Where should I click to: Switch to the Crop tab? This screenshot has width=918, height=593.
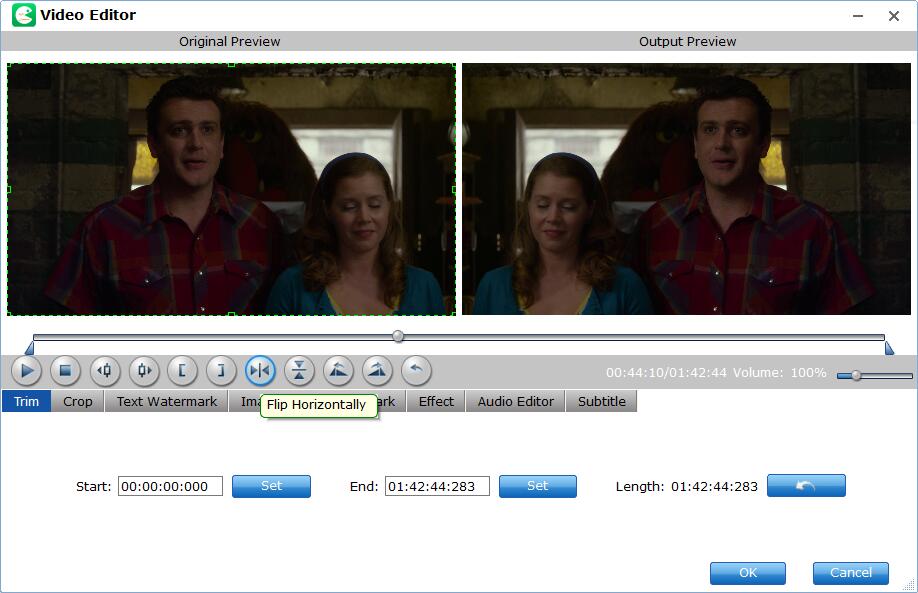click(x=78, y=402)
